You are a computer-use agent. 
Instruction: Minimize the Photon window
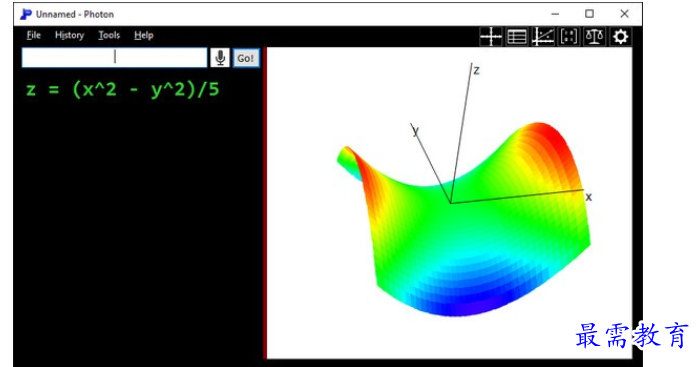555,14
